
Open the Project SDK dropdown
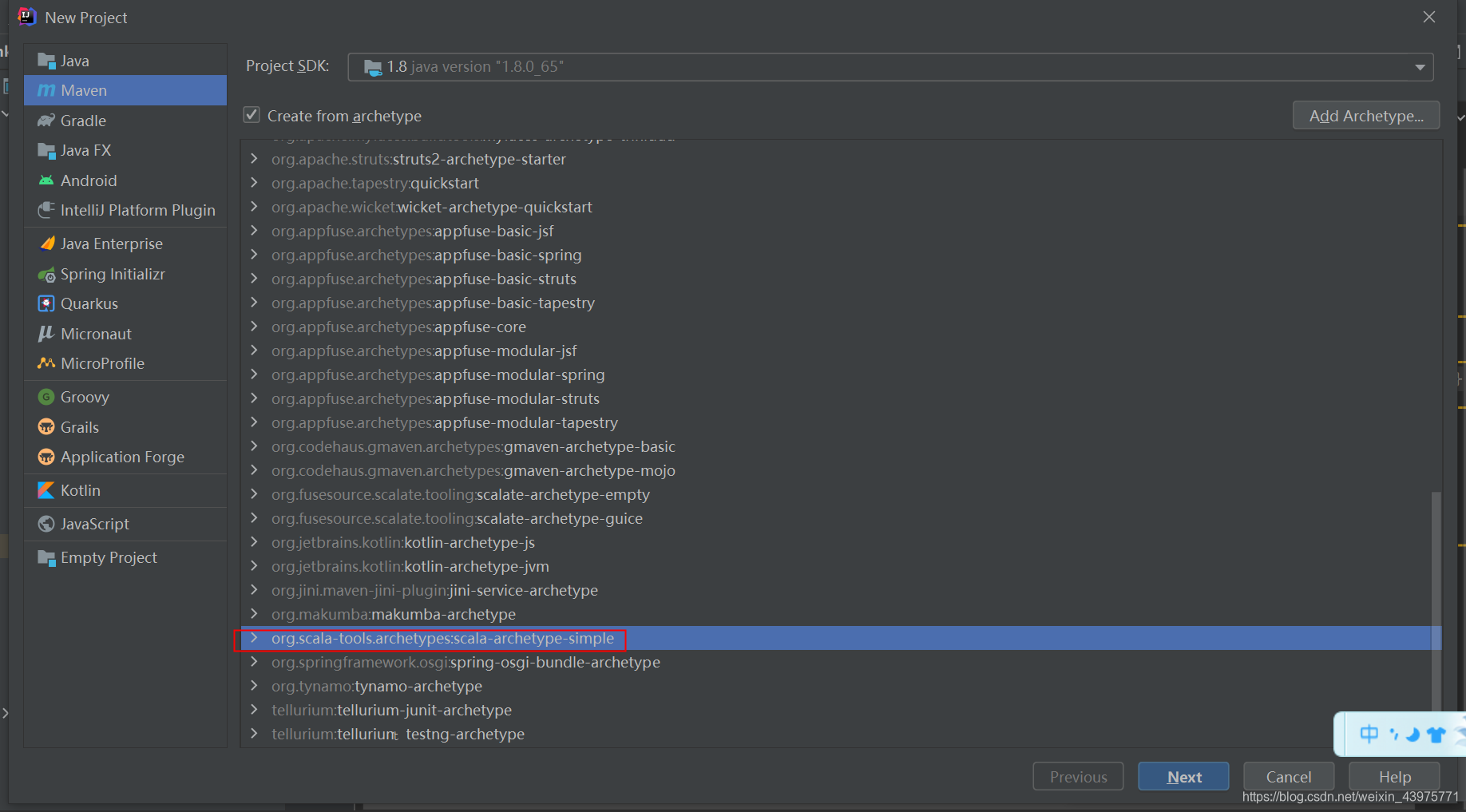(x=1420, y=67)
